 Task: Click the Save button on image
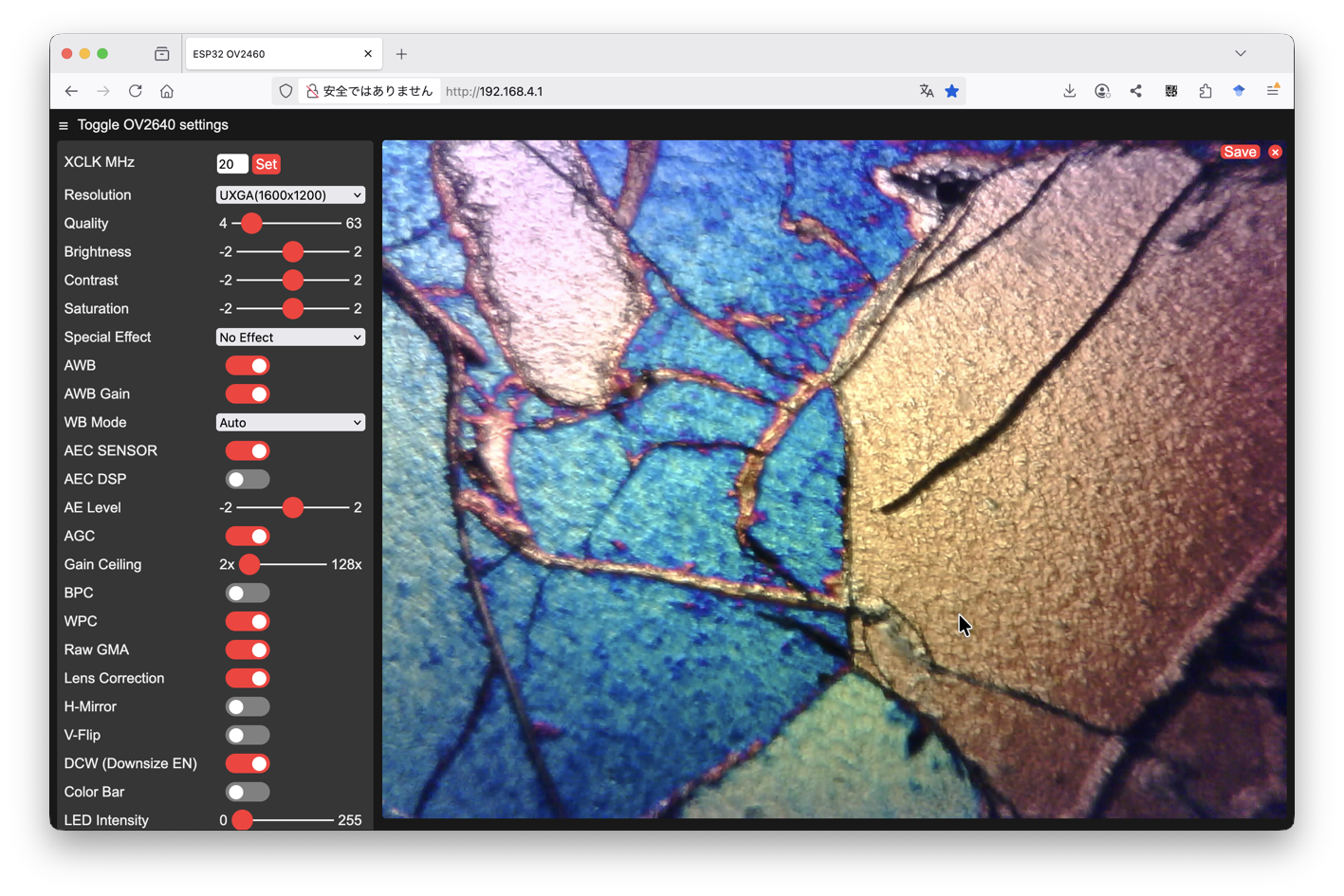[1240, 152]
